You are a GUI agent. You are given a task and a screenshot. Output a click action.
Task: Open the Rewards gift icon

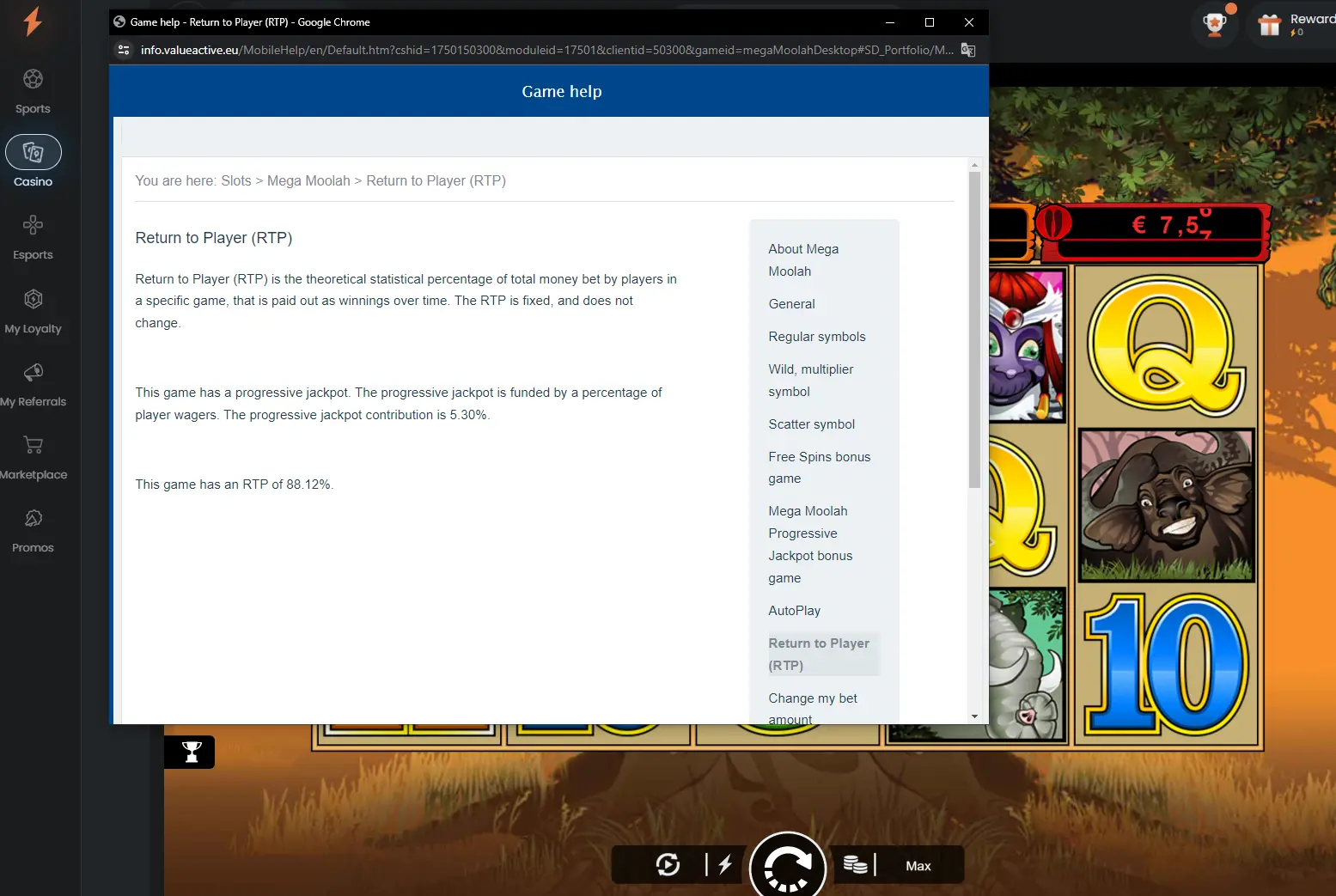(x=1270, y=25)
